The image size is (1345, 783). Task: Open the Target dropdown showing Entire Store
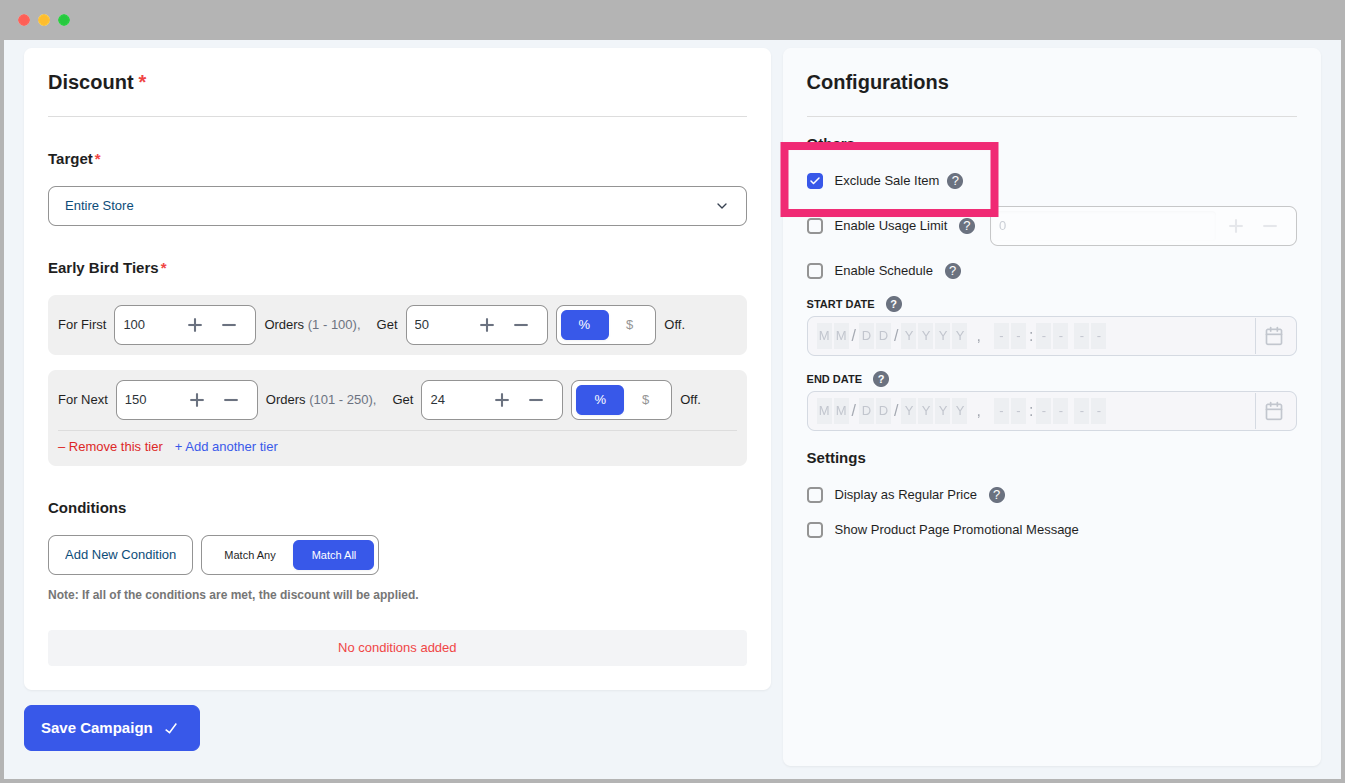(x=397, y=206)
